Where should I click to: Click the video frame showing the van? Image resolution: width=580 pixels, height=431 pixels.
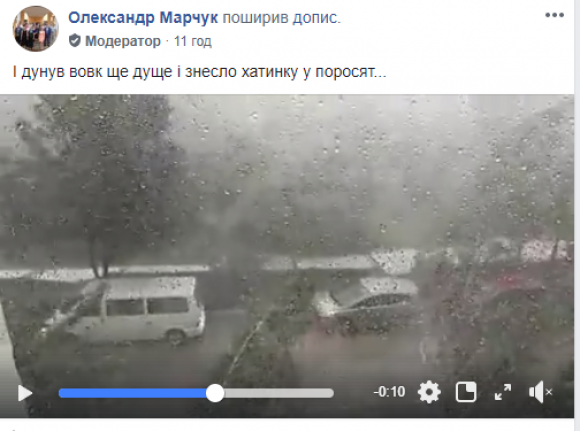click(x=135, y=310)
